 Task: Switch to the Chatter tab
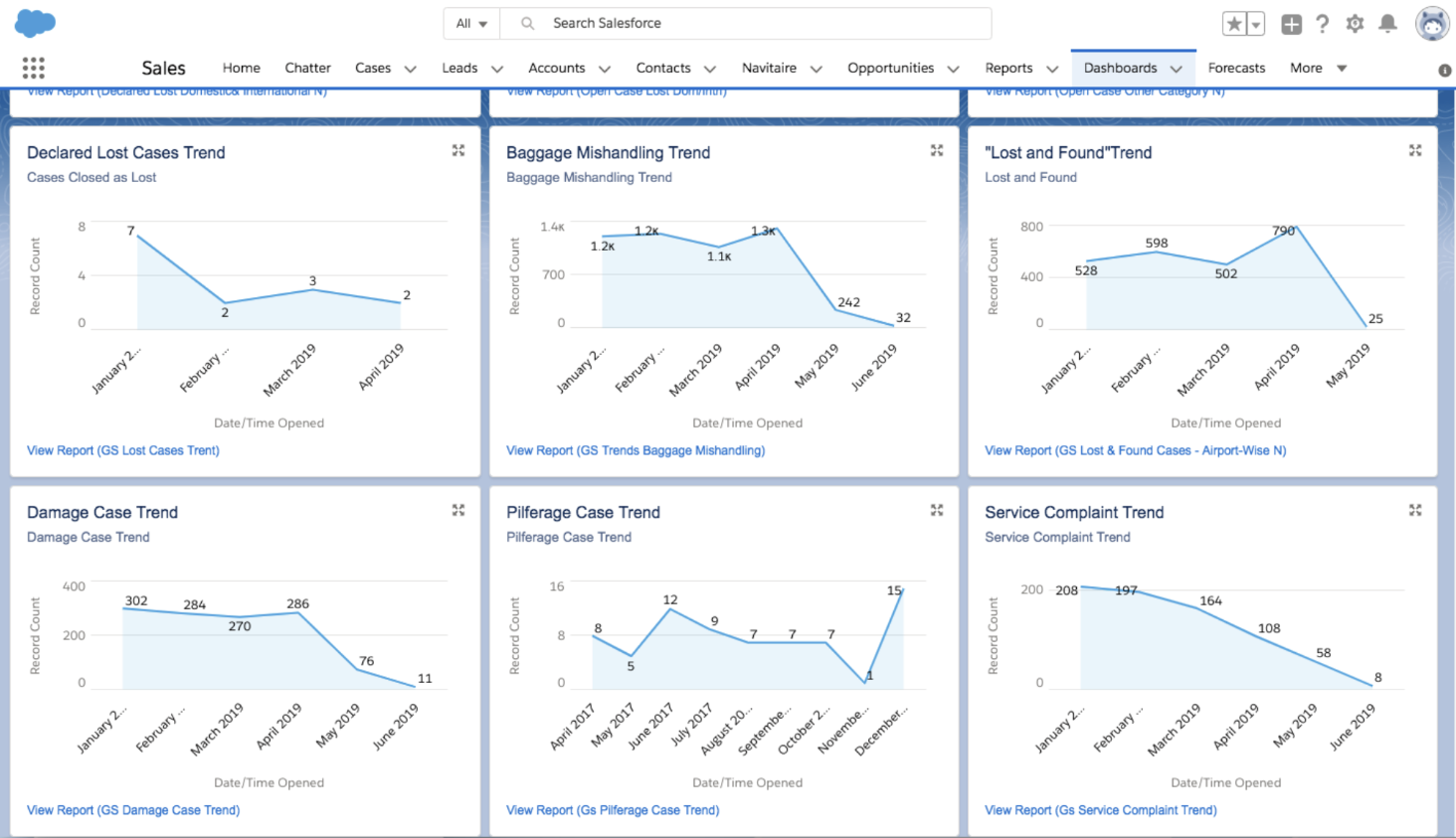307,68
